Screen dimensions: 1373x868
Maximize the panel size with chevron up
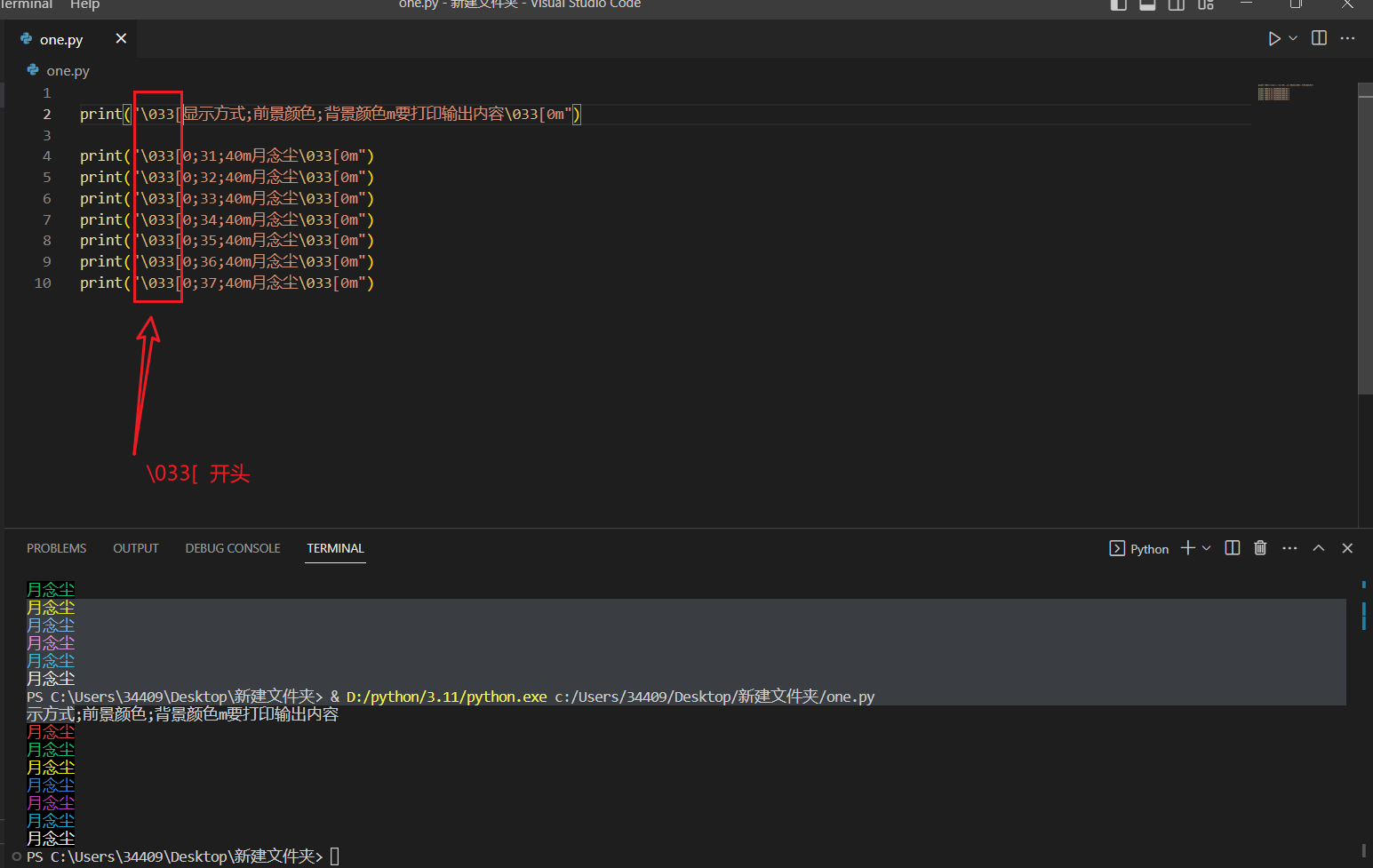tap(1318, 548)
